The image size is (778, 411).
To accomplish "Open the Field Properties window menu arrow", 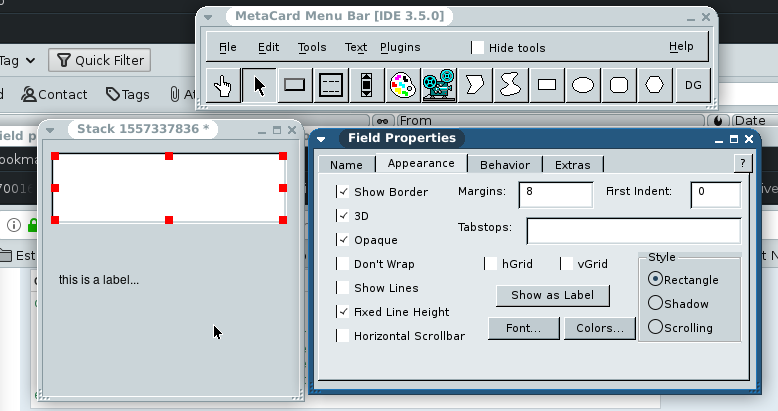I will (x=321, y=139).
